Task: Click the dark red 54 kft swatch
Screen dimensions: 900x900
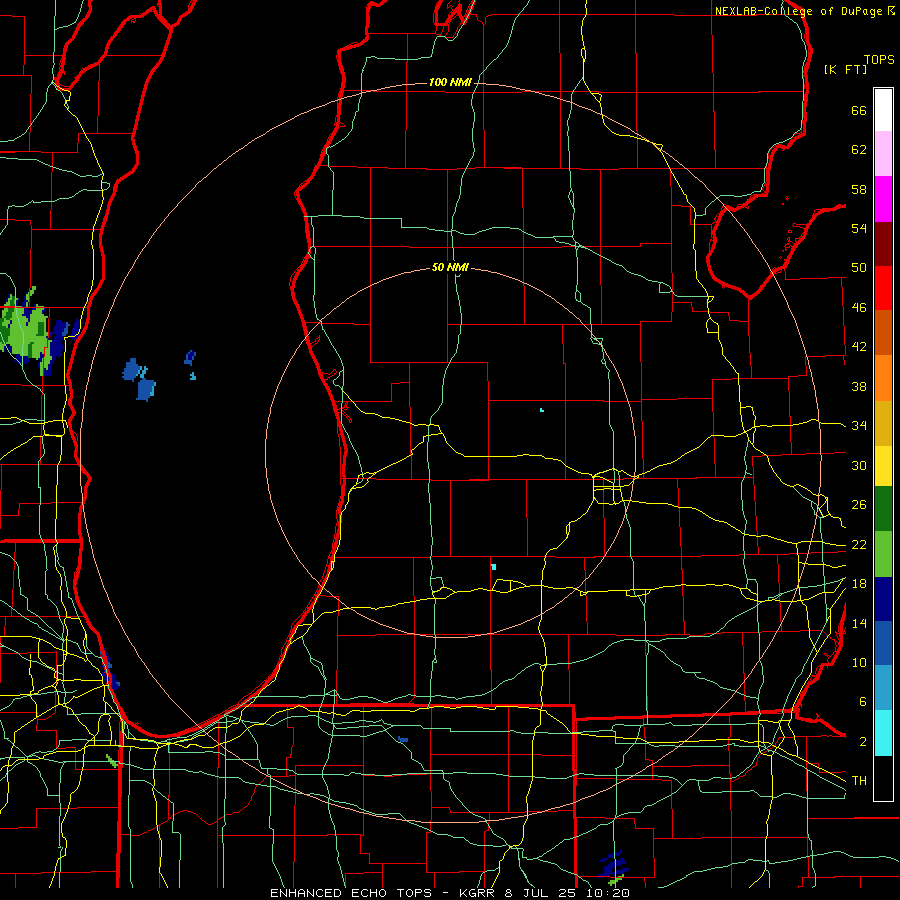Action: pyautogui.click(x=883, y=244)
